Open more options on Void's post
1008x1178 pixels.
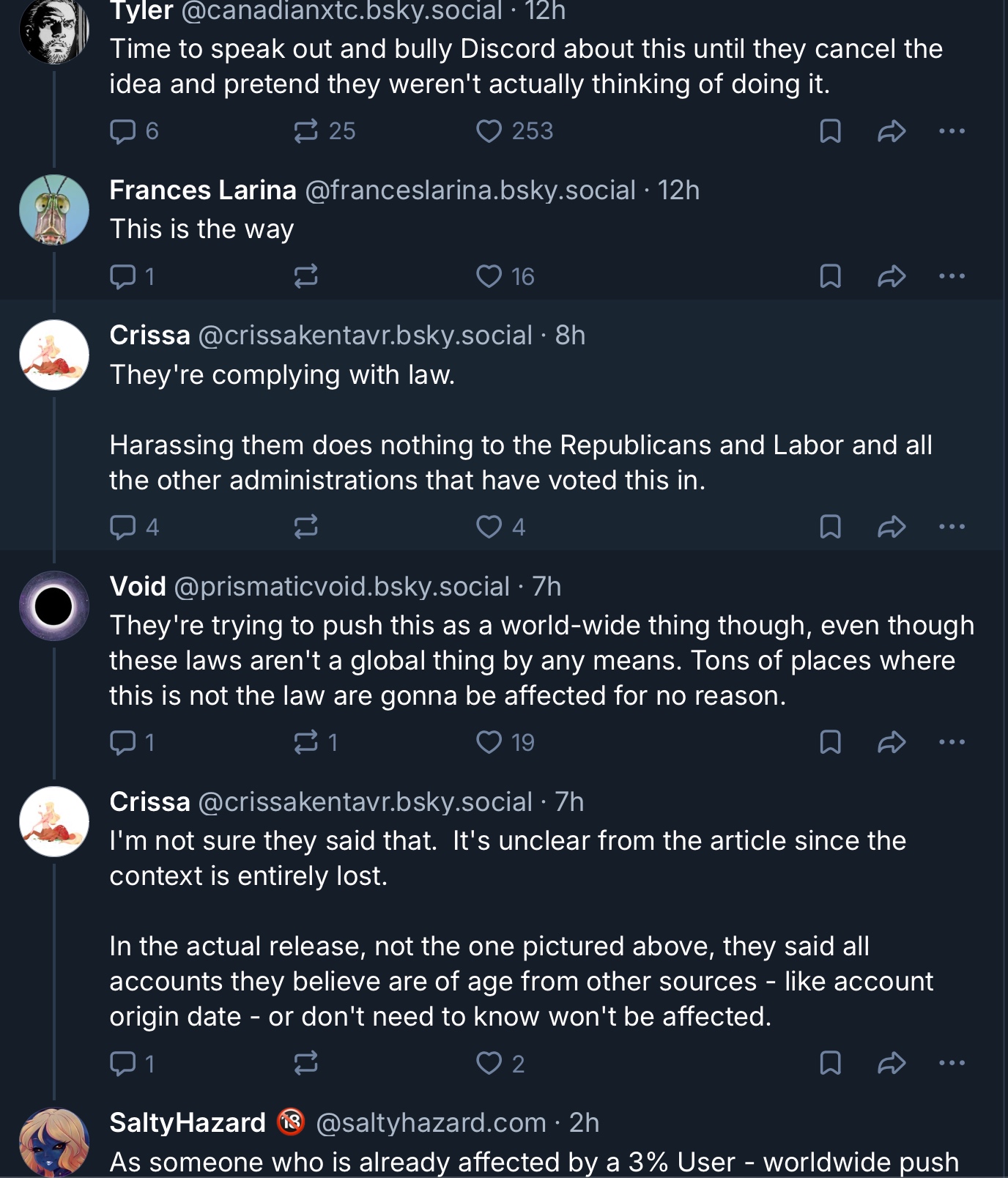952,742
